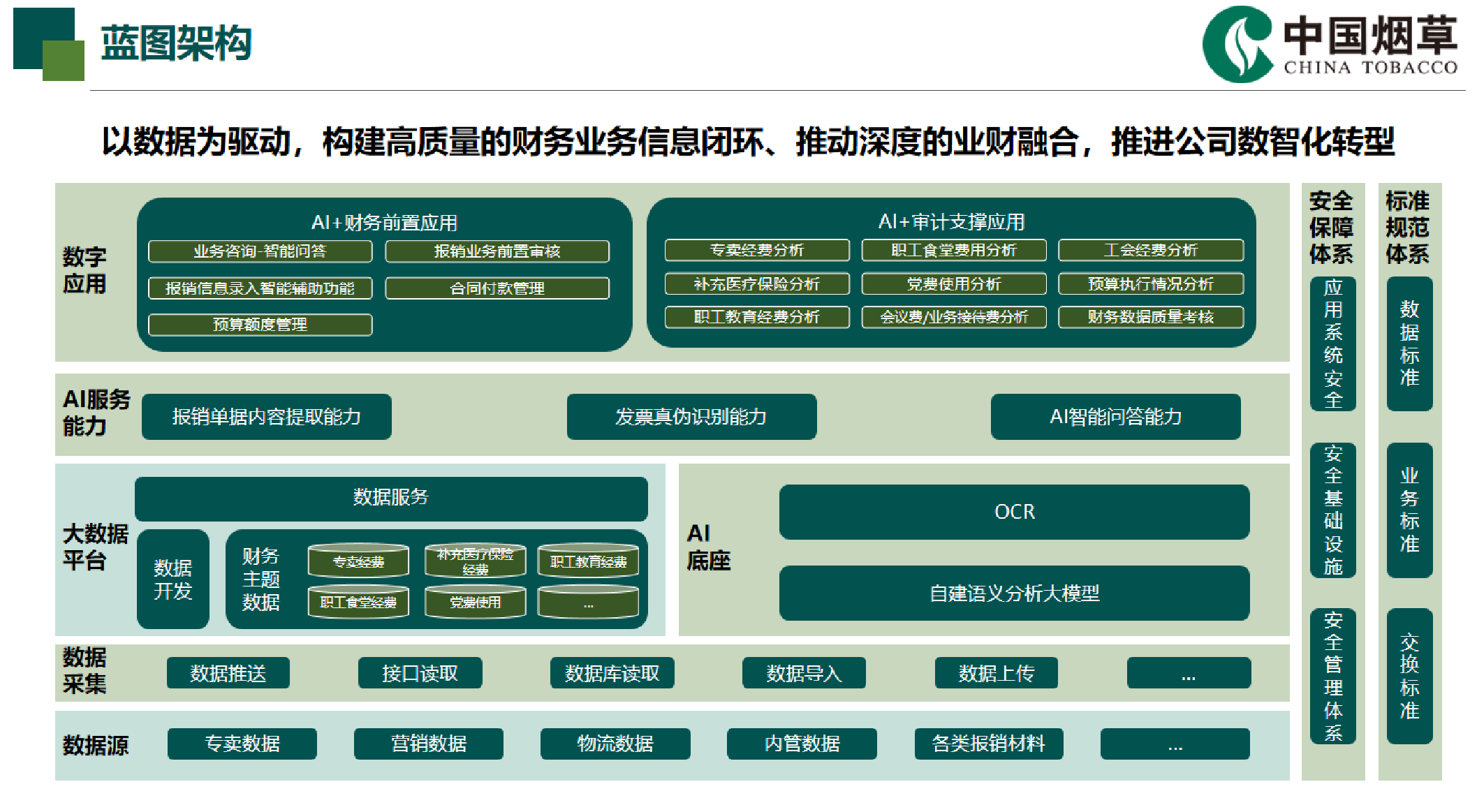Select the 职工教育经费 database cylinder
The height and width of the screenshot is (812, 1477).
point(588,561)
